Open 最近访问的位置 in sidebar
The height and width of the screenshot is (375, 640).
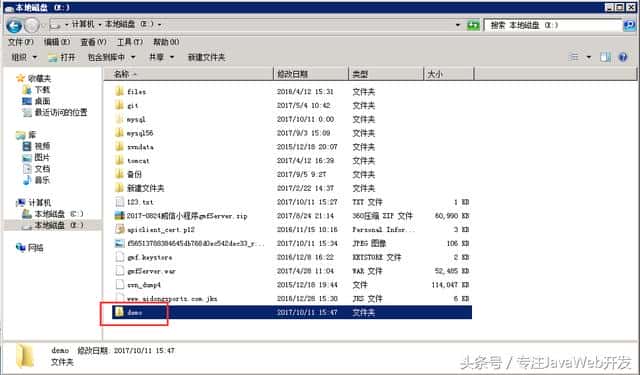[x=61, y=112]
